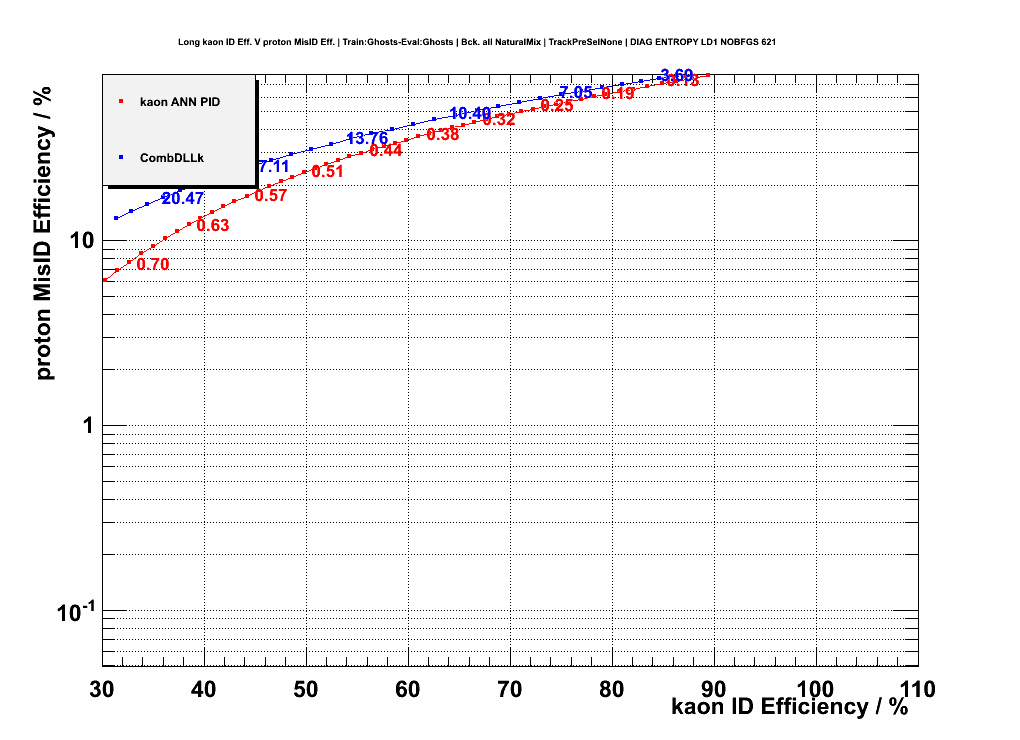Click the 'kaon ID Efficiency / %' axis title
The width and height of the screenshot is (1020, 740).
pos(790,707)
